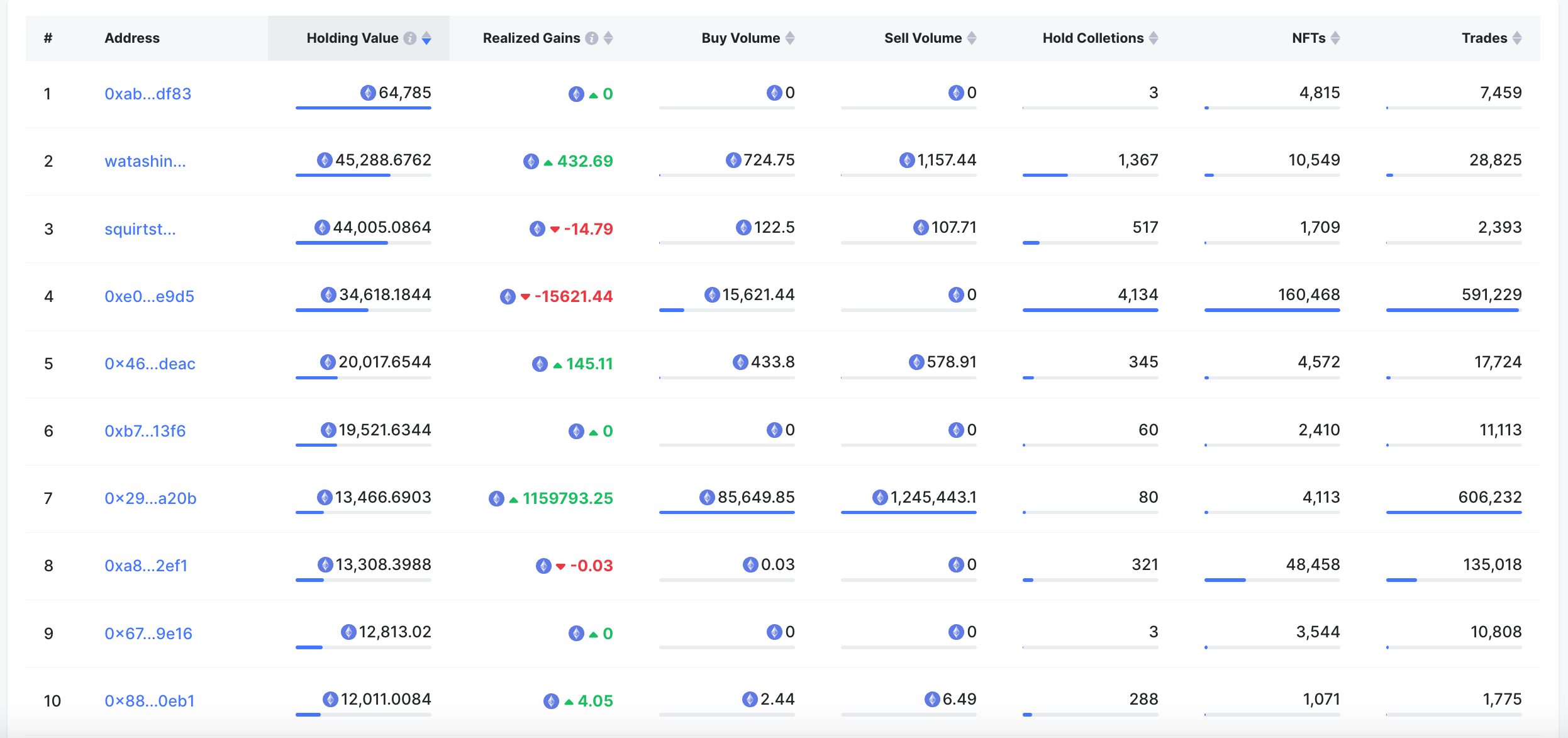Select the 1,367 hold collections value
Image resolution: width=1568 pixels, height=738 pixels.
coord(1138,160)
